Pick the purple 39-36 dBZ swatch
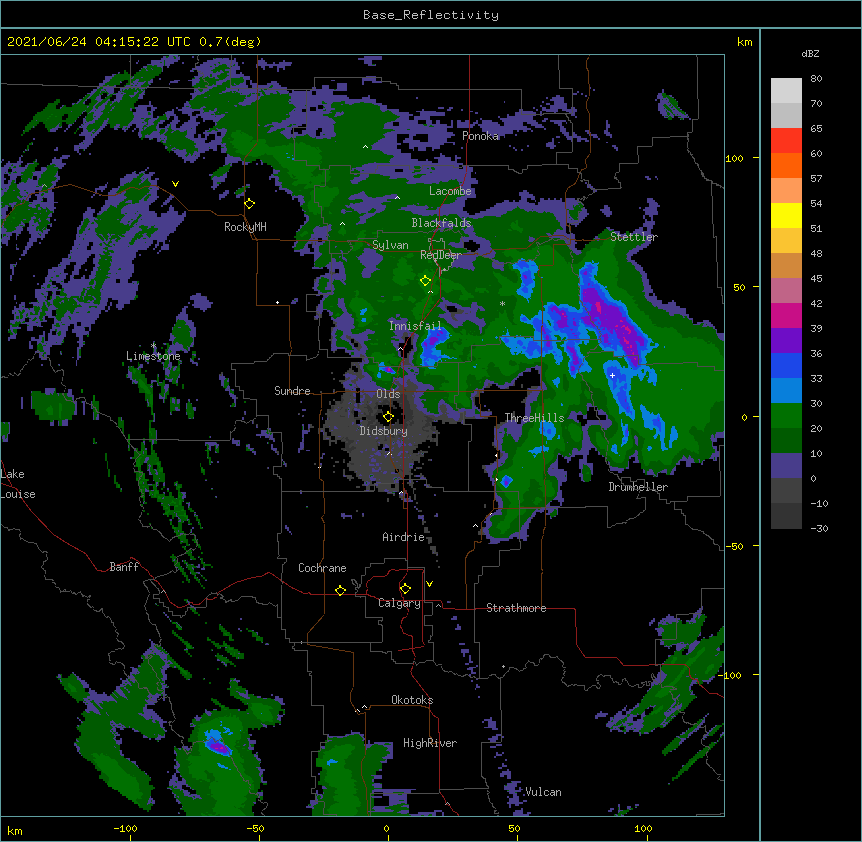 (786, 341)
